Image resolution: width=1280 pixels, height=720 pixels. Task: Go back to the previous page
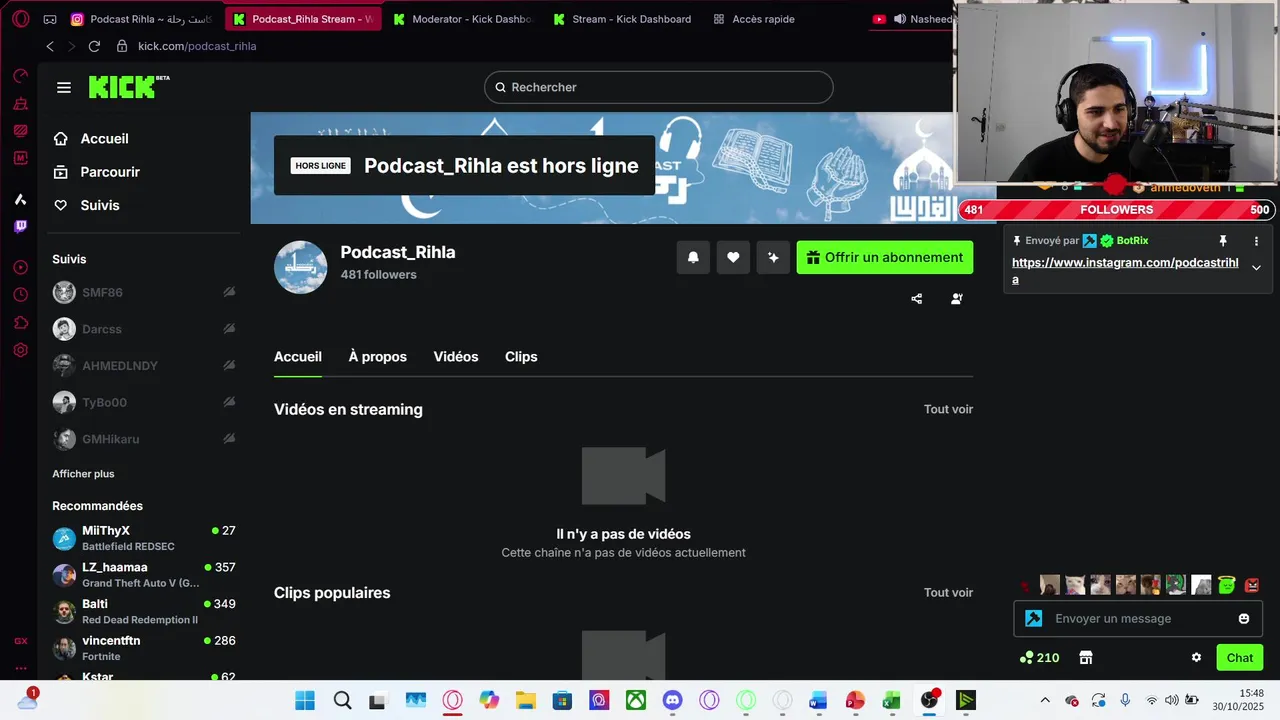coord(50,46)
